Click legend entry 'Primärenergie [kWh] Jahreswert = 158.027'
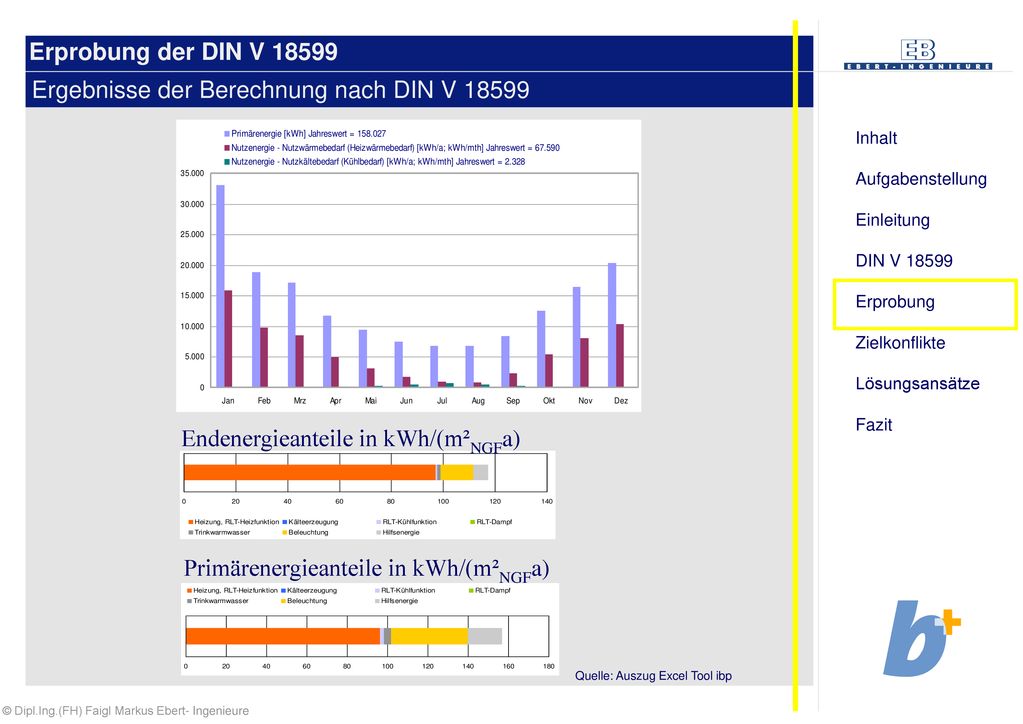This screenshot has height=724, width=1023. [x=304, y=134]
